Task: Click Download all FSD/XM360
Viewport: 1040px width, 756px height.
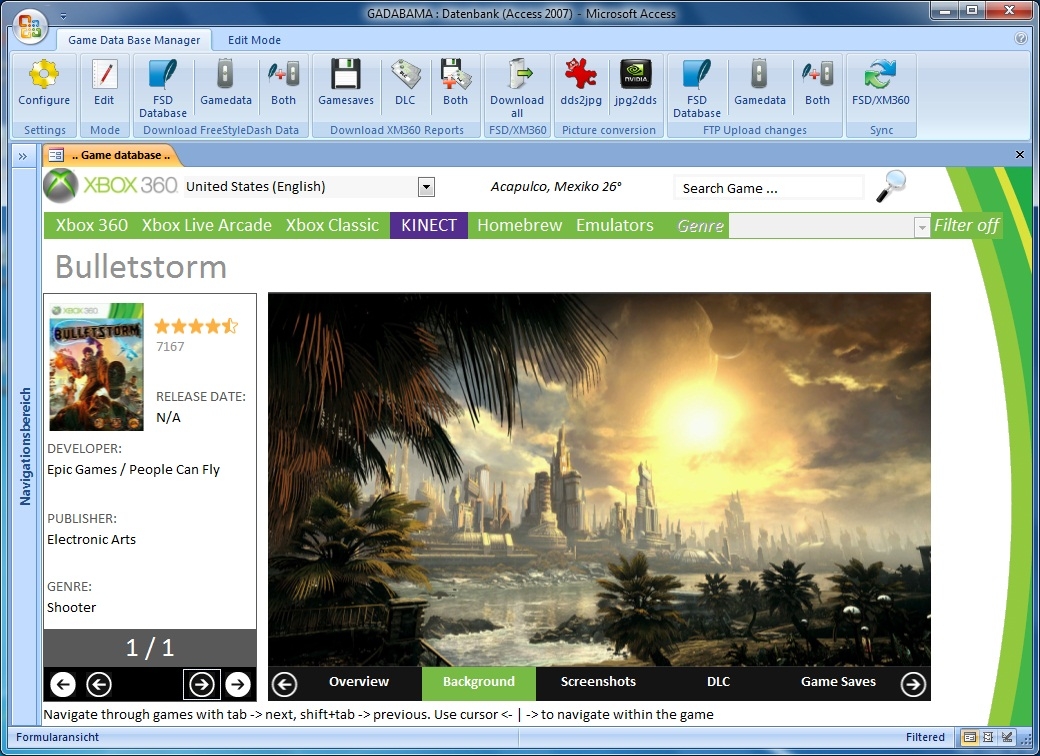Action: coord(517,88)
